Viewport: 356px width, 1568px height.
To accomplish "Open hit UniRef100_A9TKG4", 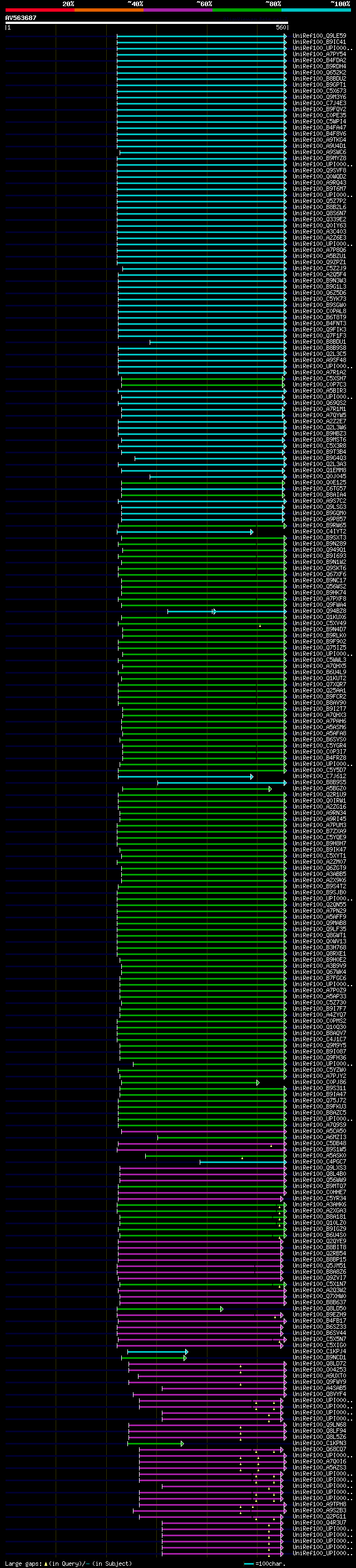I will pyautogui.click(x=319, y=140).
